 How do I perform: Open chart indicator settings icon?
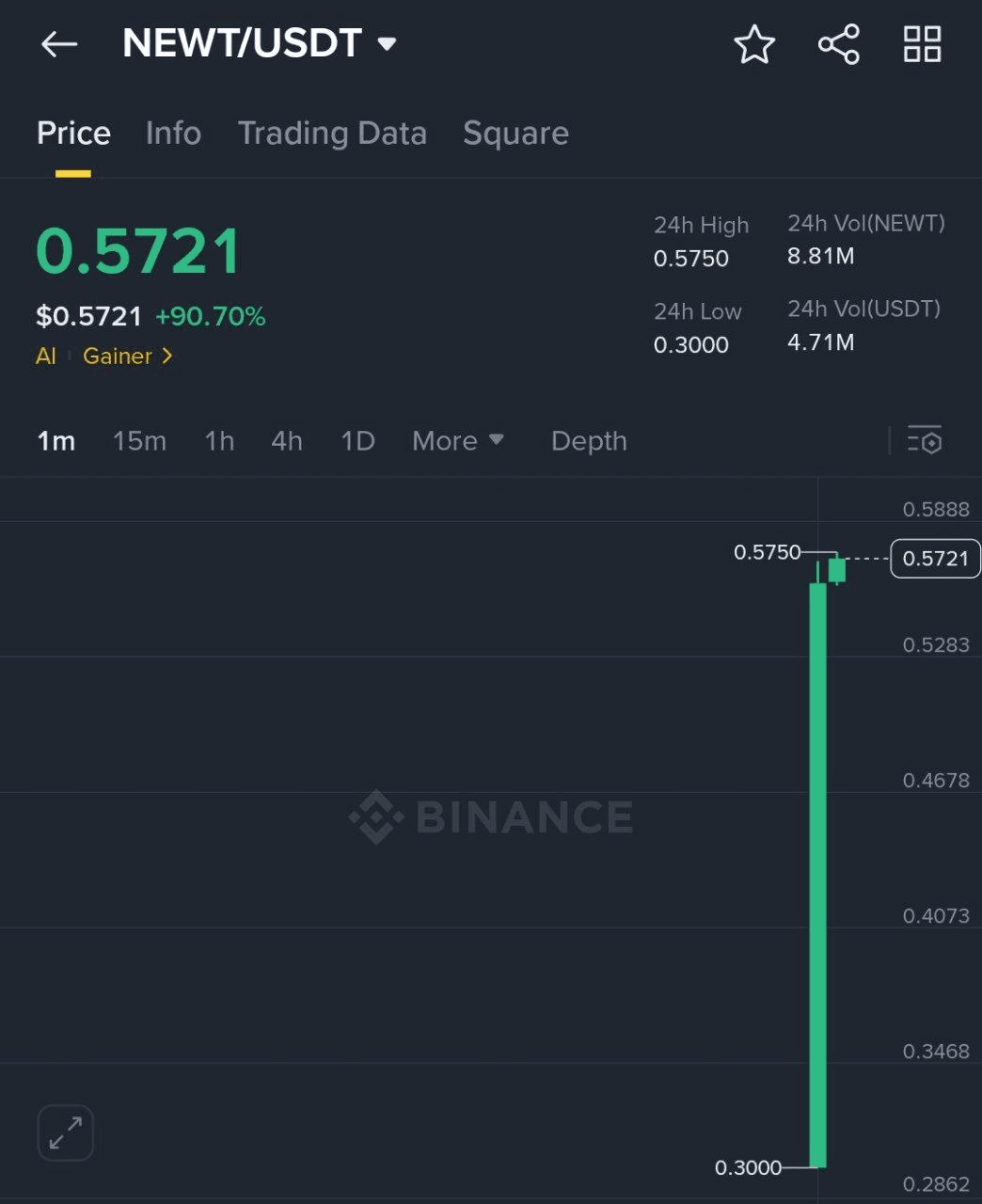(x=925, y=440)
